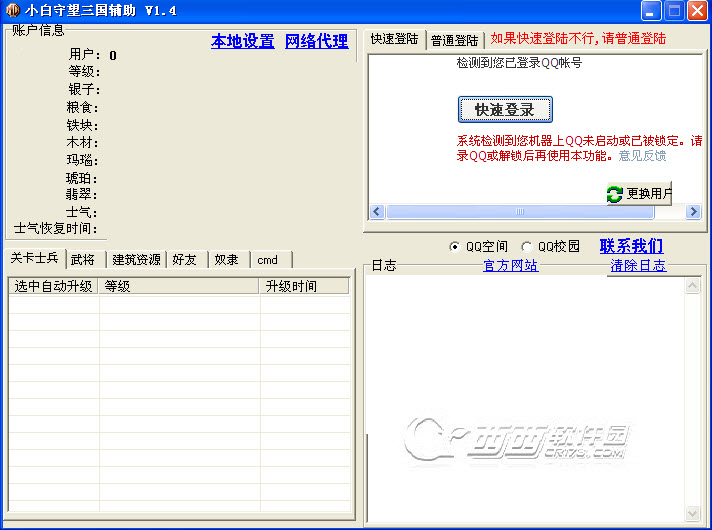
Task: Click log scrollbar up arrow
Action: pos(692,286)
